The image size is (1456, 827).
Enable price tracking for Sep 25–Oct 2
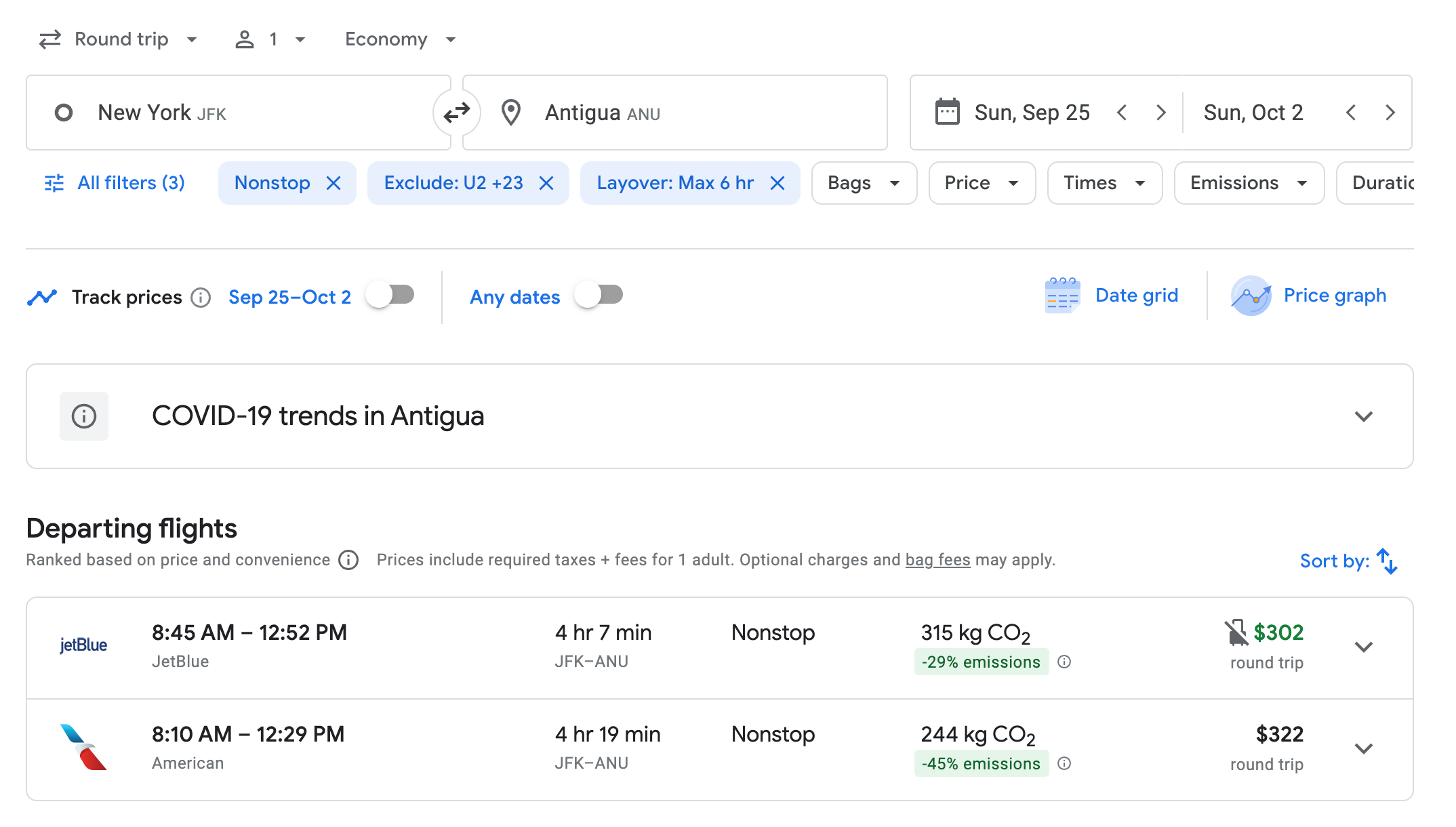click(x=390, y=296)
